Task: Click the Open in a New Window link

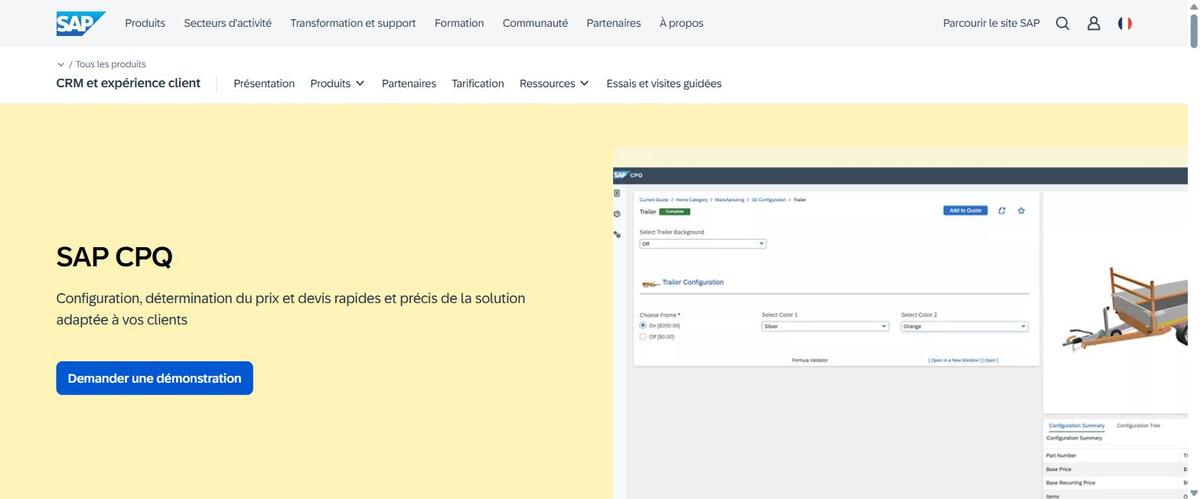Action: [x=953, y=360]
